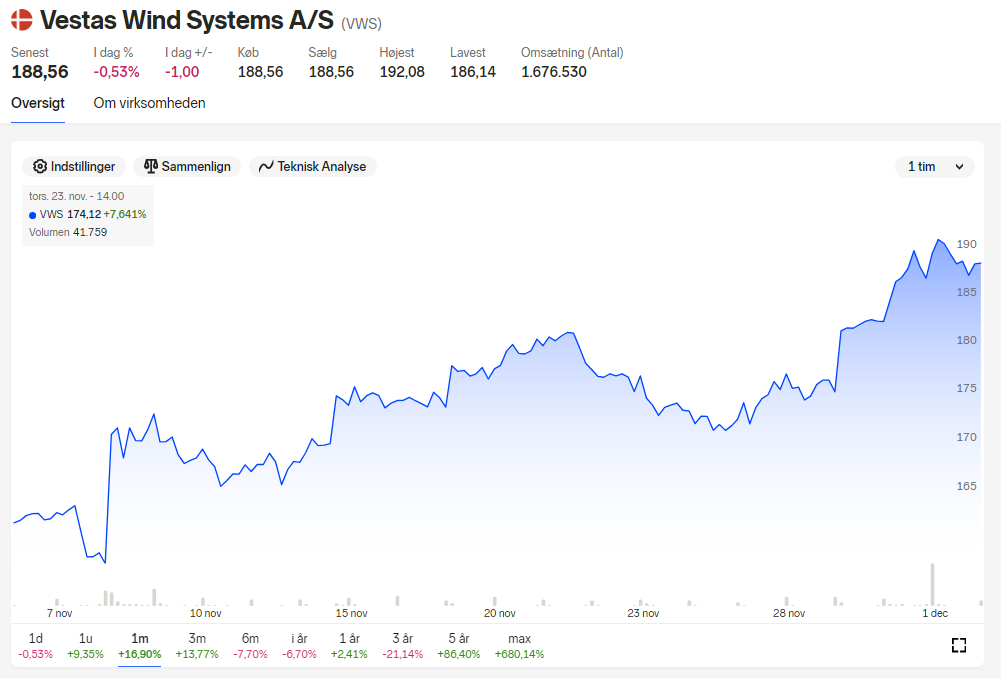
Task: Select the 1d time range
Action: pyautogui.click(x=36, y=645)
